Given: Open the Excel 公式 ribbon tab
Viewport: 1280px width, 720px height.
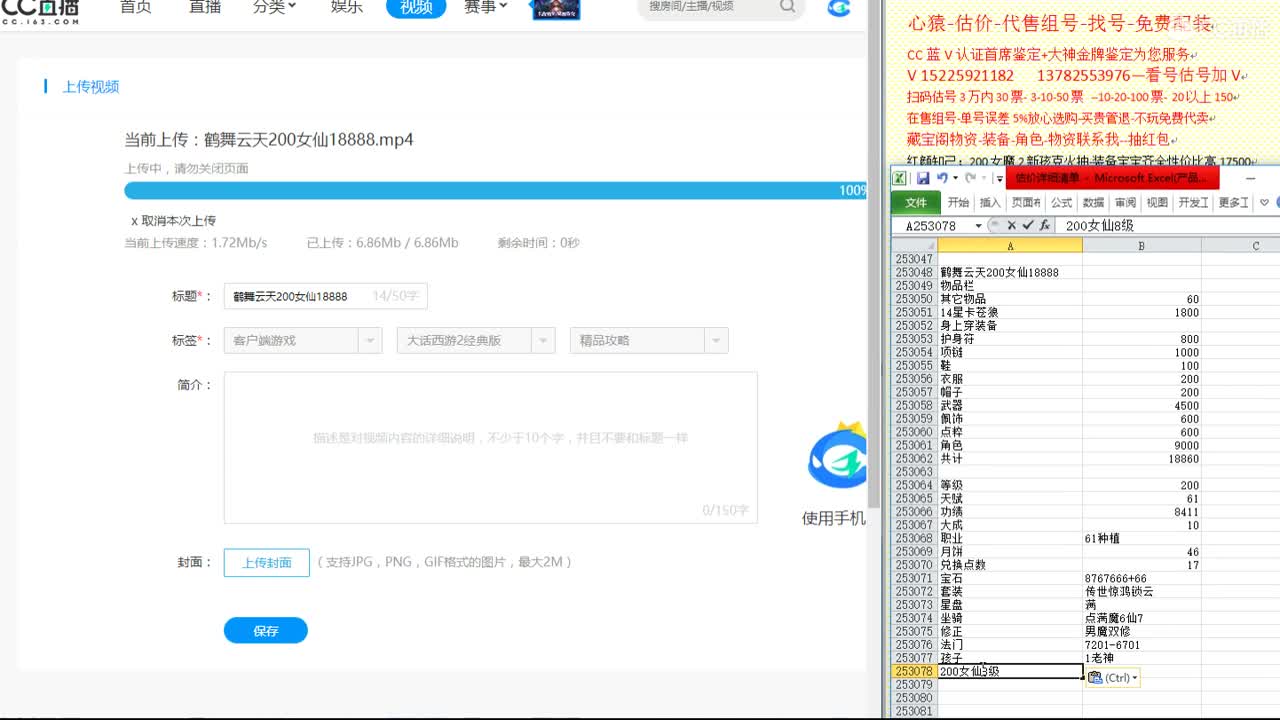Looking at the screenshot, I should point(1061,202).
